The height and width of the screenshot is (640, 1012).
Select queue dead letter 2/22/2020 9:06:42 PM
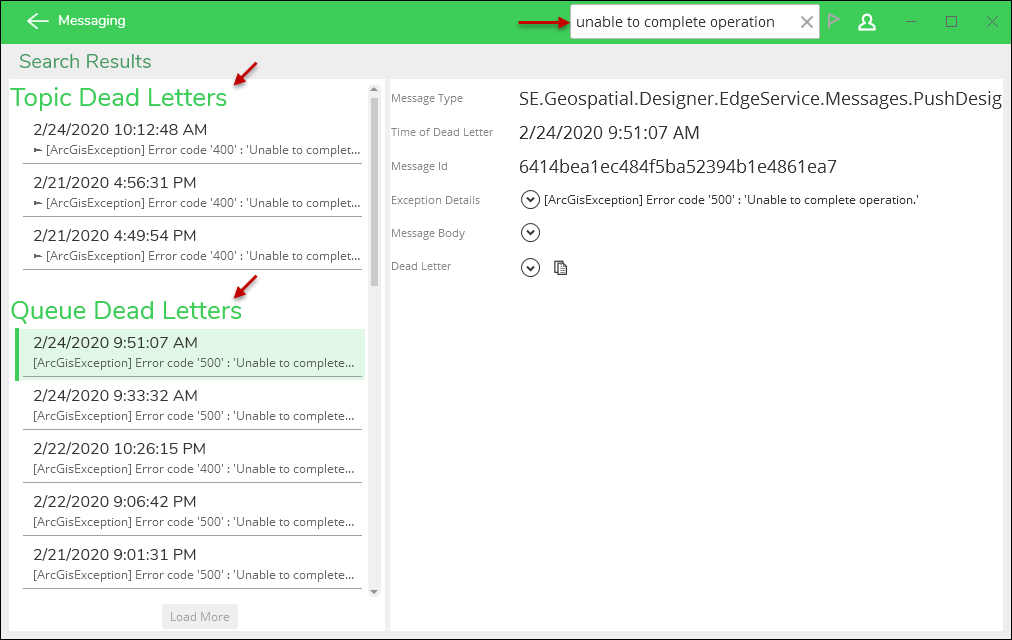pos(192,511)
